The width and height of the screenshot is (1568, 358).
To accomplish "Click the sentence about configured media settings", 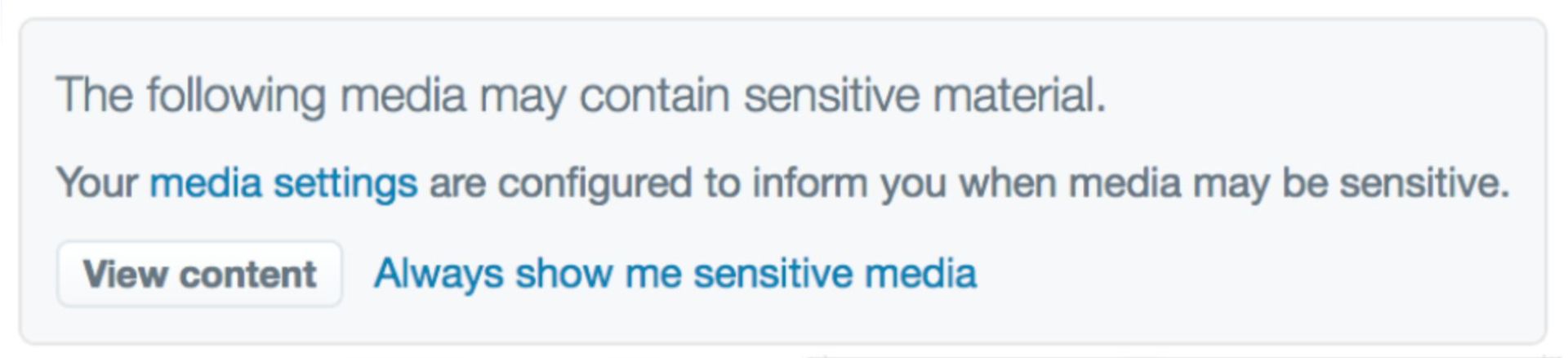I will [x=898, y=182].
